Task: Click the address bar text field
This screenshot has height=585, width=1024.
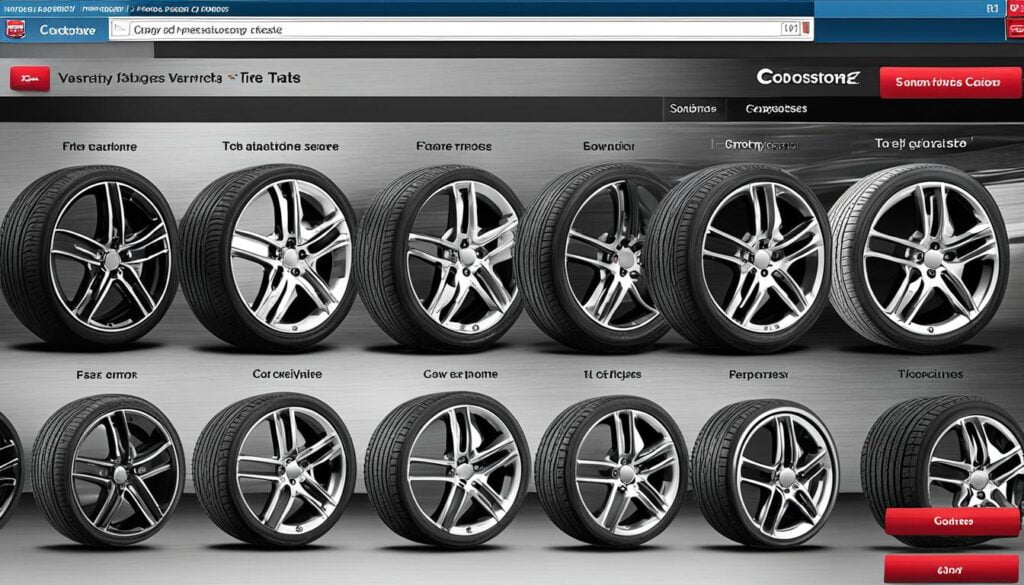Action: tap(450, 30)
